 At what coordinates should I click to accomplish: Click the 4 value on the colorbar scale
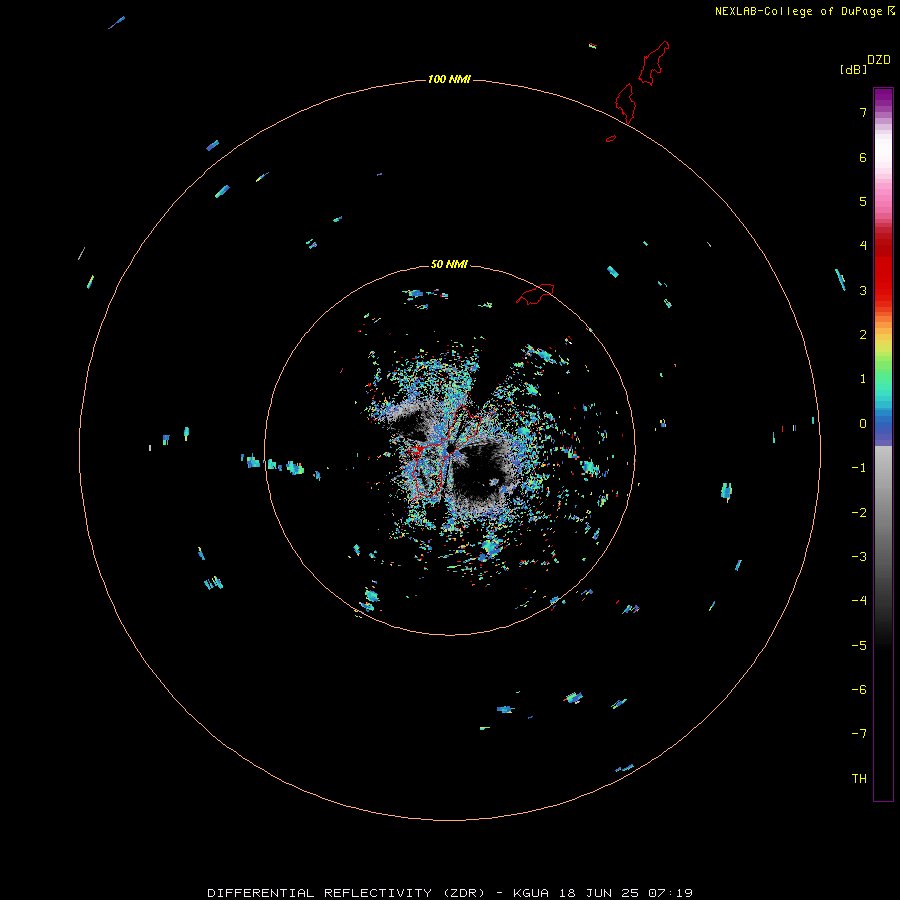[x=863, y=246]
